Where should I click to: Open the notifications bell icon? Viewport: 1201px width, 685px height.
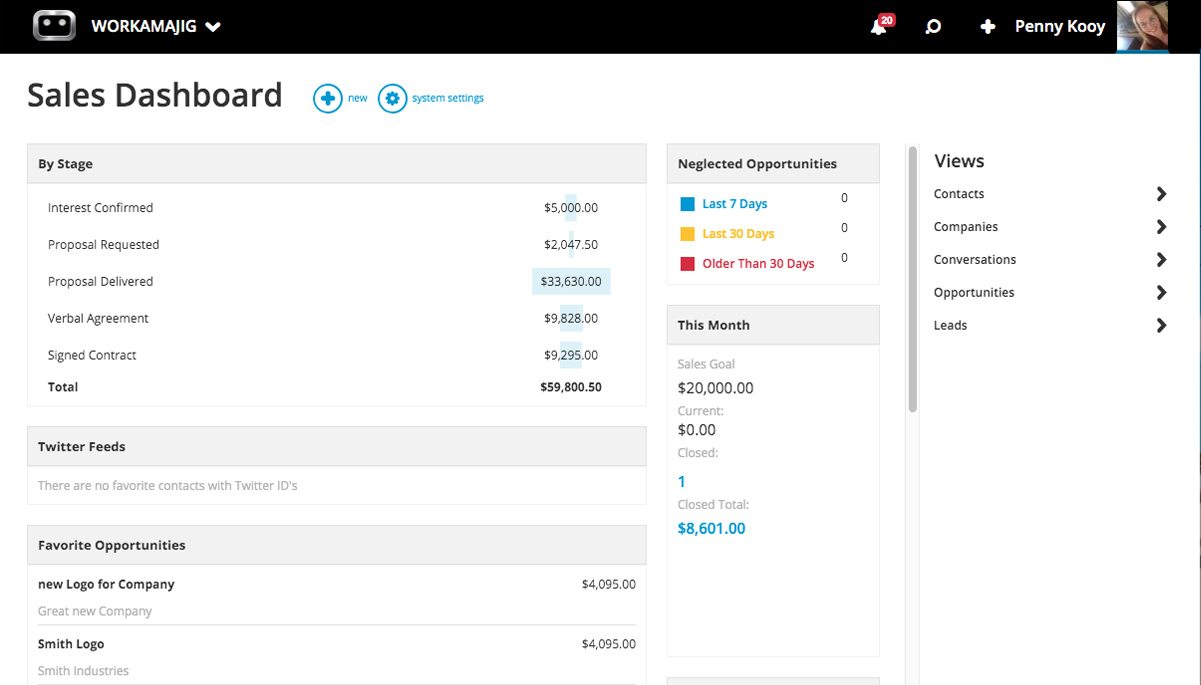(878, 26)
